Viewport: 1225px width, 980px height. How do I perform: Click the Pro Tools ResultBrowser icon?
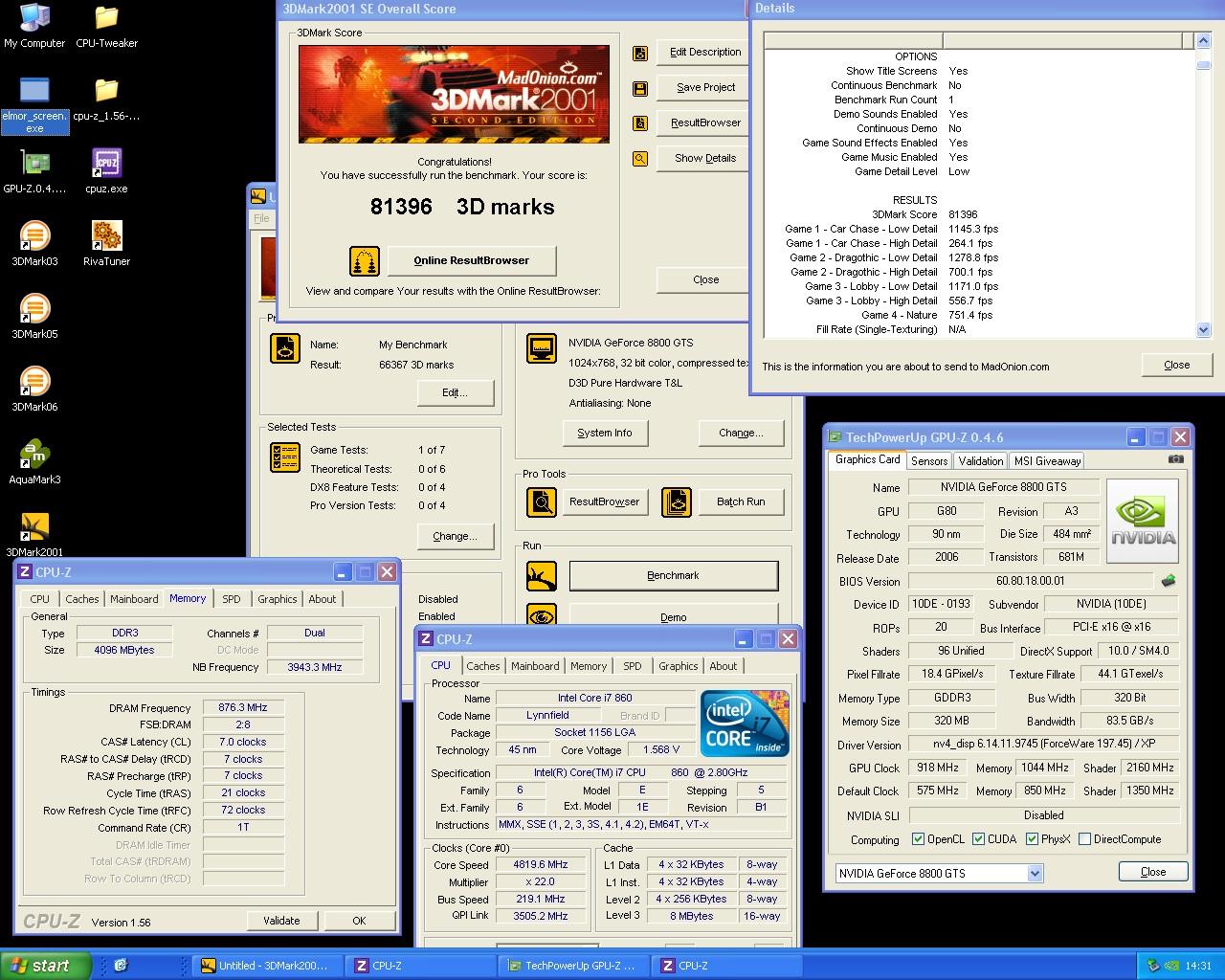pos(542,501)
